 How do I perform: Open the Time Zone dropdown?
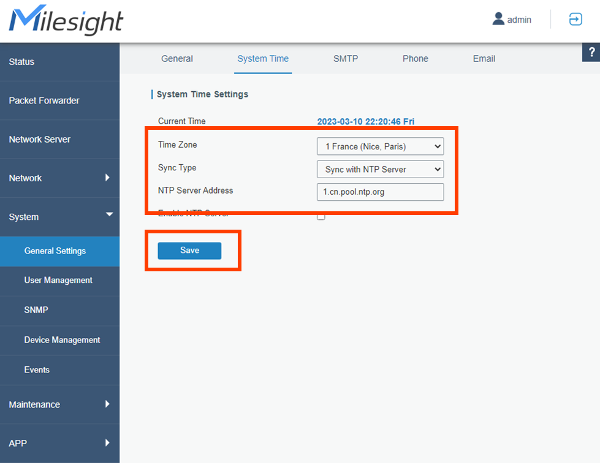(x=379, y=146)
